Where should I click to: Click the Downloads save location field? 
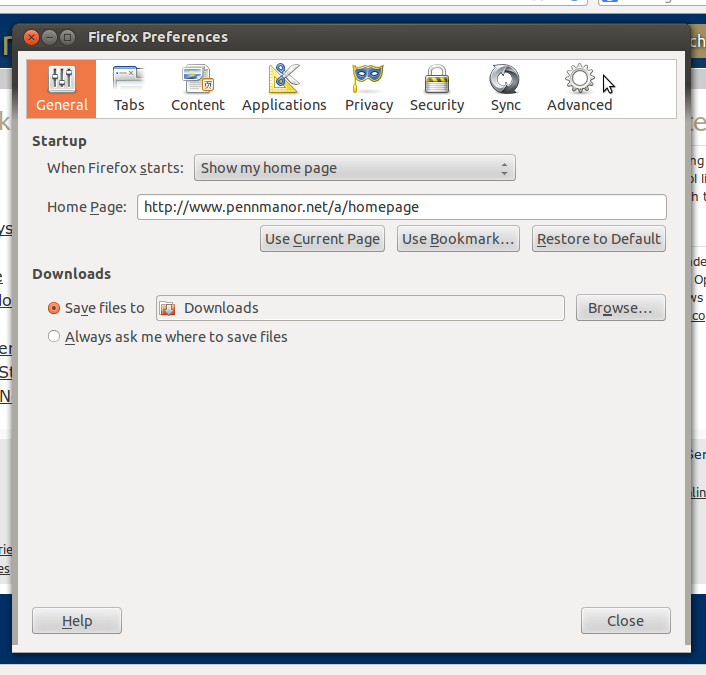[x=360, y=308]
